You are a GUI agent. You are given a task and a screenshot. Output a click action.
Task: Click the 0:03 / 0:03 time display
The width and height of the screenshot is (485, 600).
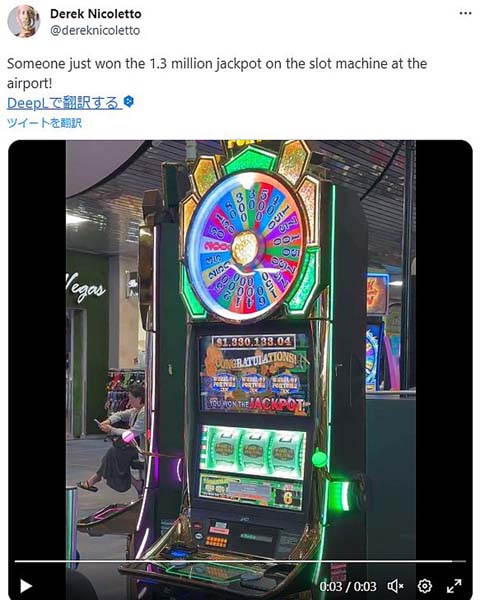click(348, 586)
